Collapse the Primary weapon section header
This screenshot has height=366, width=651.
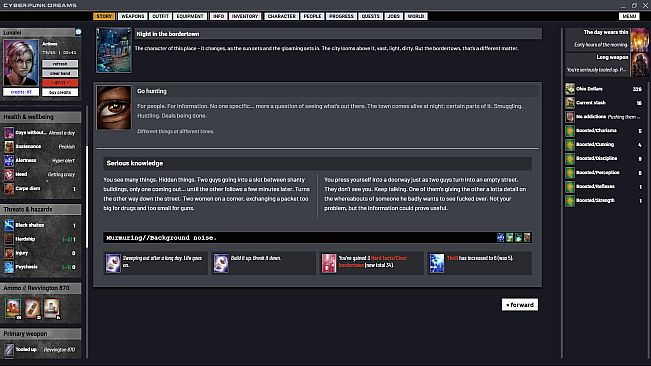[41, 334]
